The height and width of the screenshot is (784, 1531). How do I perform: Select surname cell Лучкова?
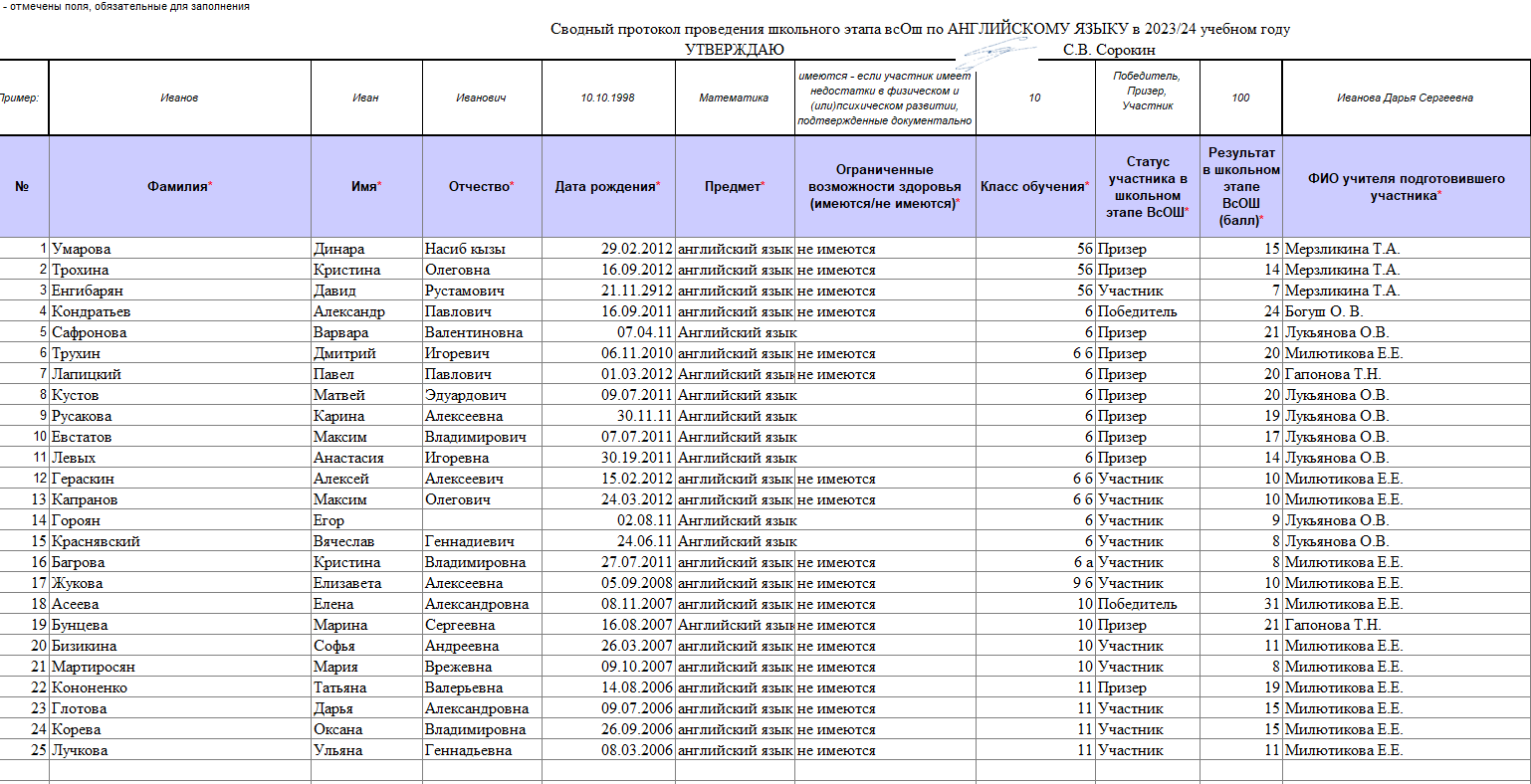[x=179, y=750]
